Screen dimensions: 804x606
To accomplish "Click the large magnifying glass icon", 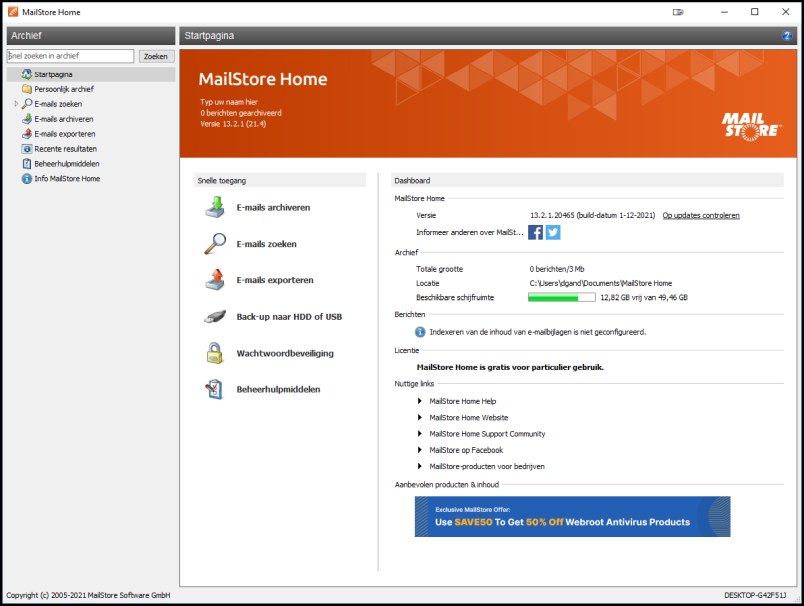I will [x=215, y=244].
